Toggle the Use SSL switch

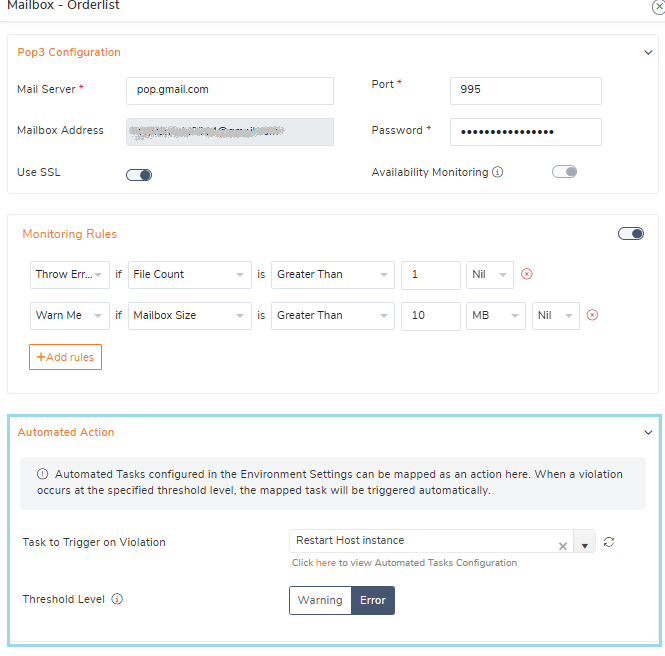(x=139, y=175)
